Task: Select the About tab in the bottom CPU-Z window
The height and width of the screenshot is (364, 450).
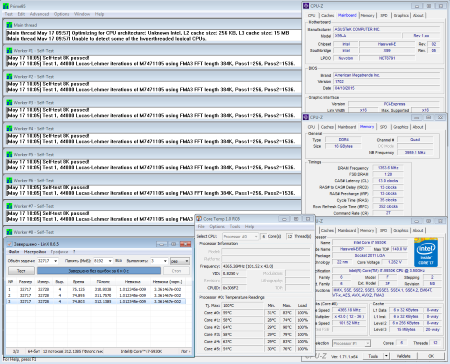Action: coord(418,230)
